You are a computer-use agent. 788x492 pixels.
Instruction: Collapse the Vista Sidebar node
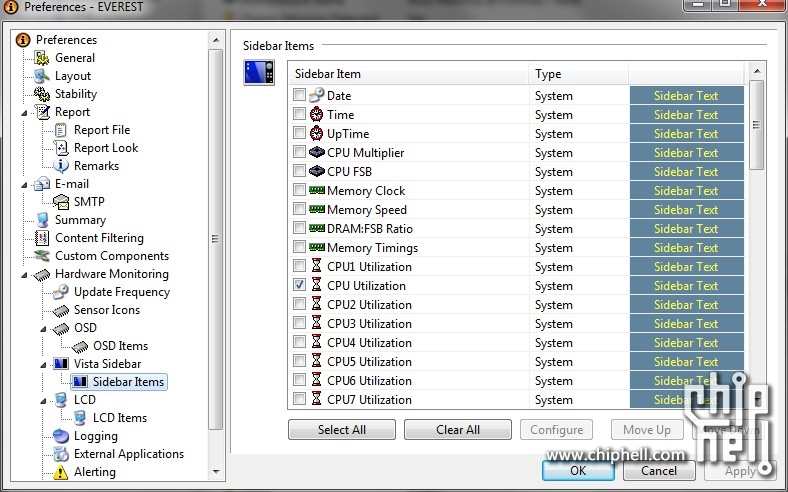tap(43, 365)
